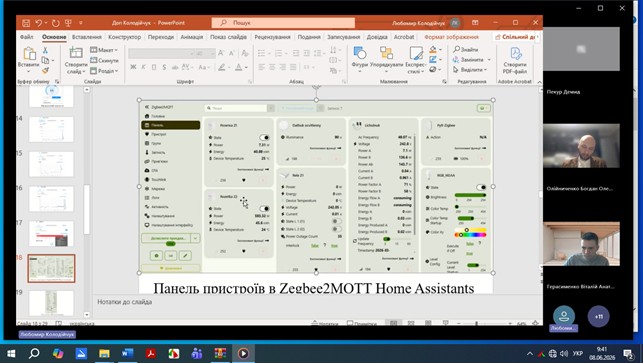Click the Пошук search field

point(283,23)
